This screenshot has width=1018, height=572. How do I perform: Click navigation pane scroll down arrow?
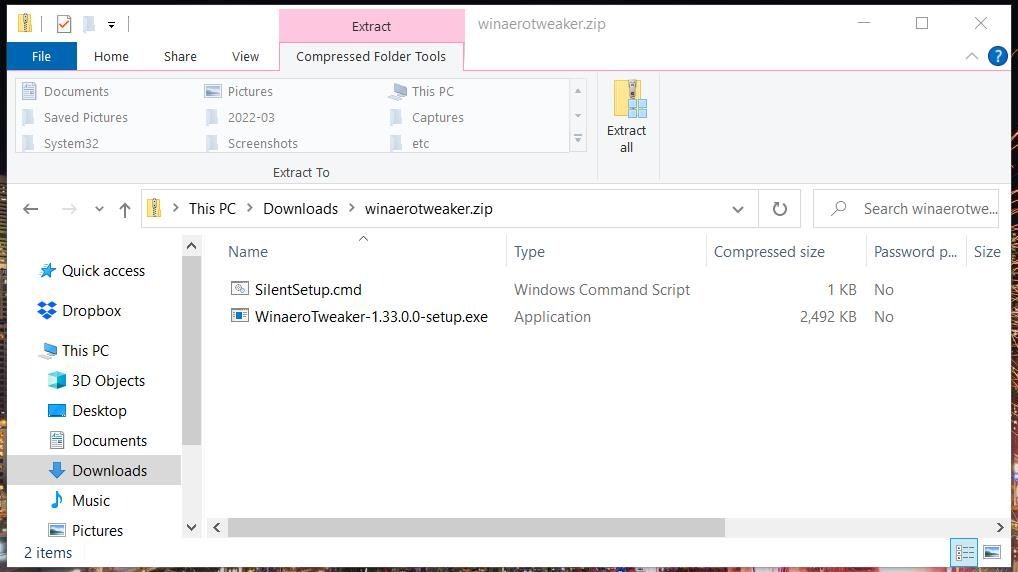coord(191,527)
